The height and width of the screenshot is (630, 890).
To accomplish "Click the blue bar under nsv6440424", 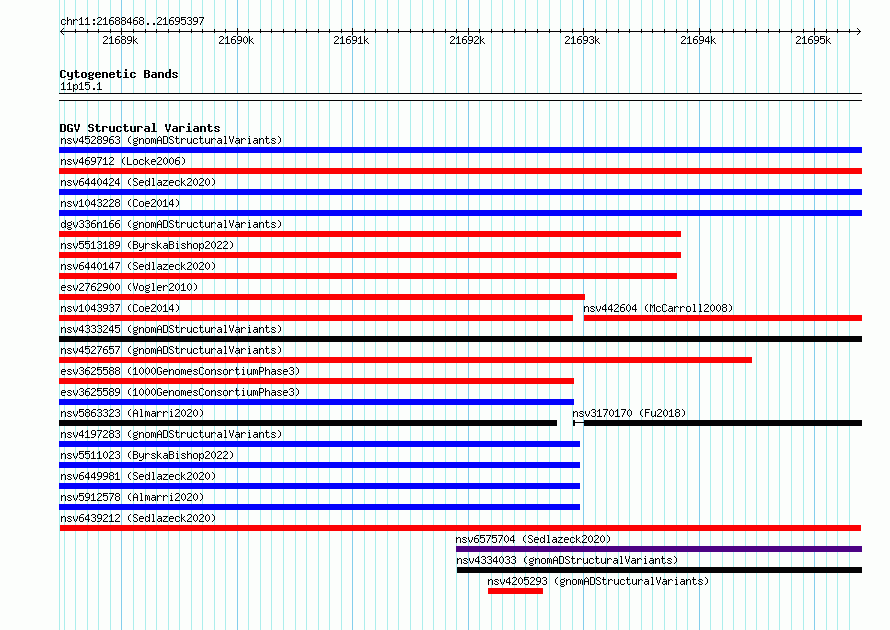I will pos(460,192).
